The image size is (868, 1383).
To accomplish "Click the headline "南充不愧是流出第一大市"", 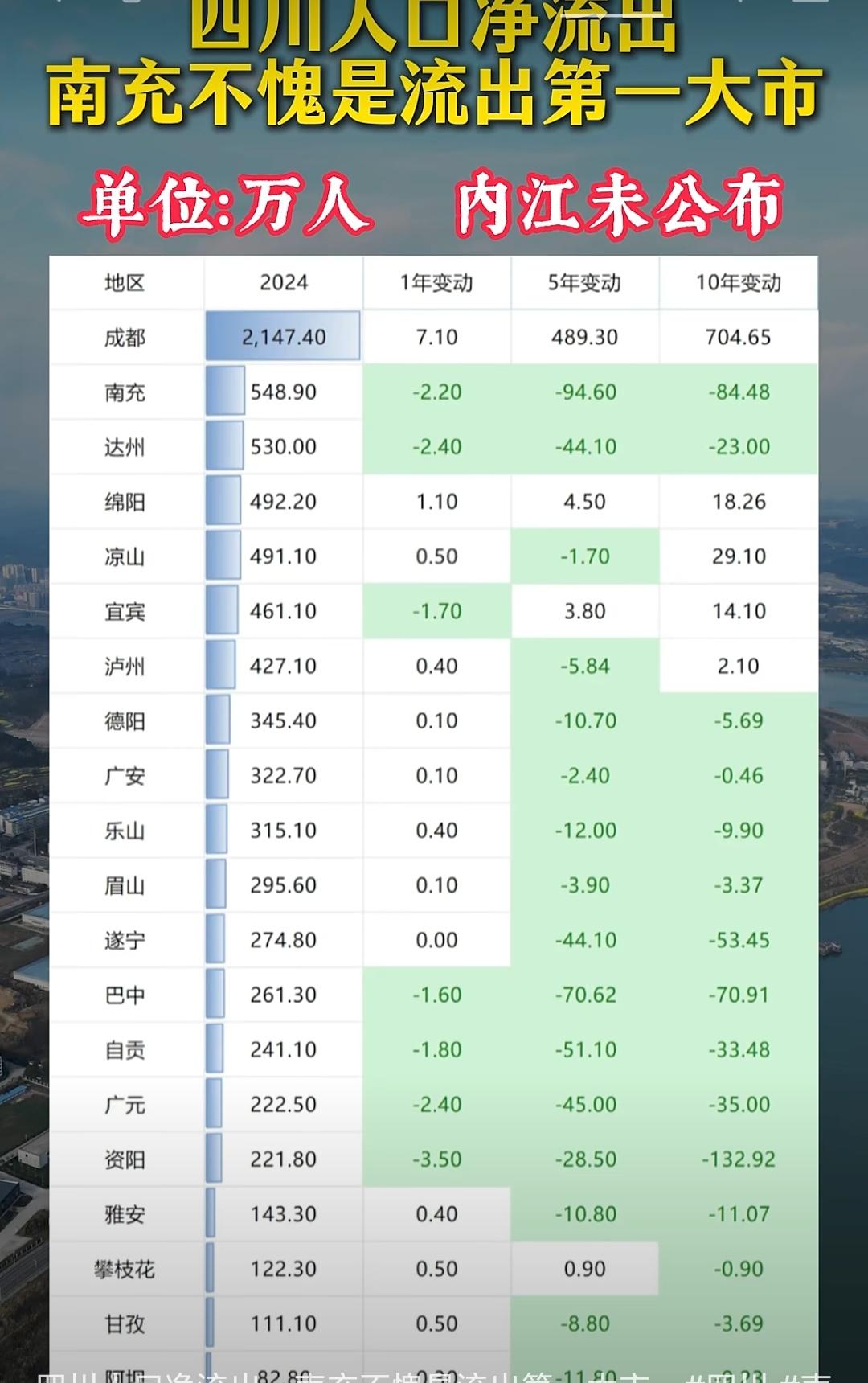I will coord(434,94).
